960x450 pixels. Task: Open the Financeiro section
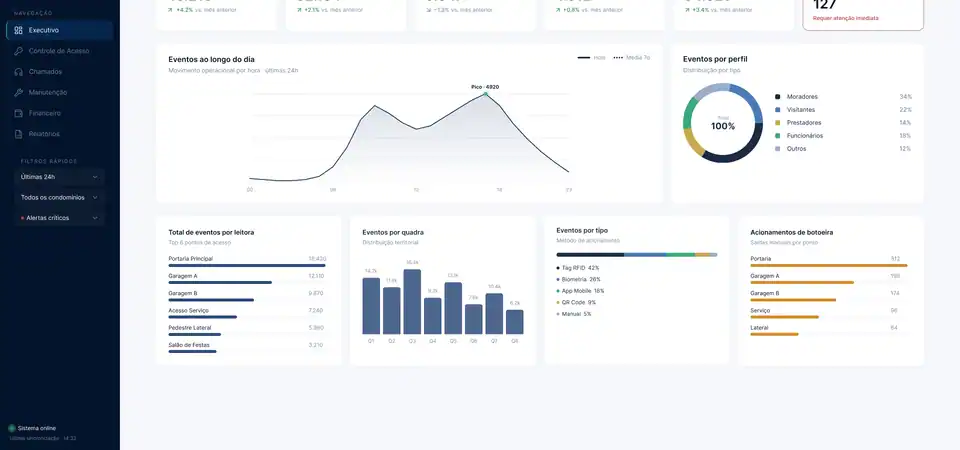point(59,113)
